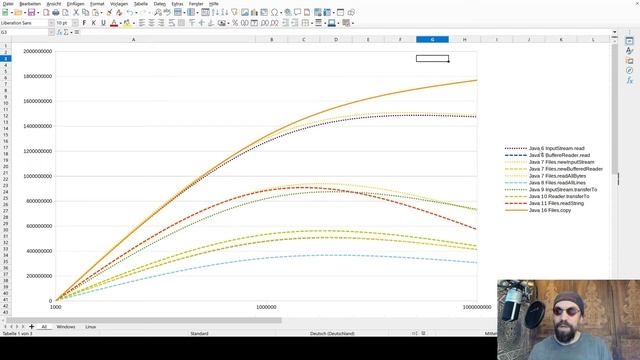Open the Datei menu

(8, 4)
